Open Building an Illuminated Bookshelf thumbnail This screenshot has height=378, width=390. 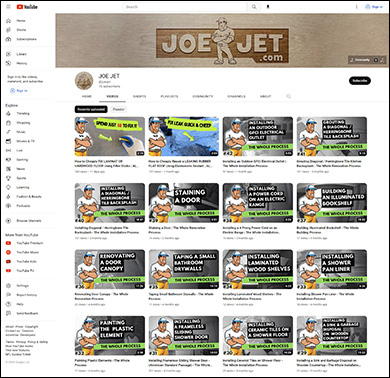click(332, 203)
